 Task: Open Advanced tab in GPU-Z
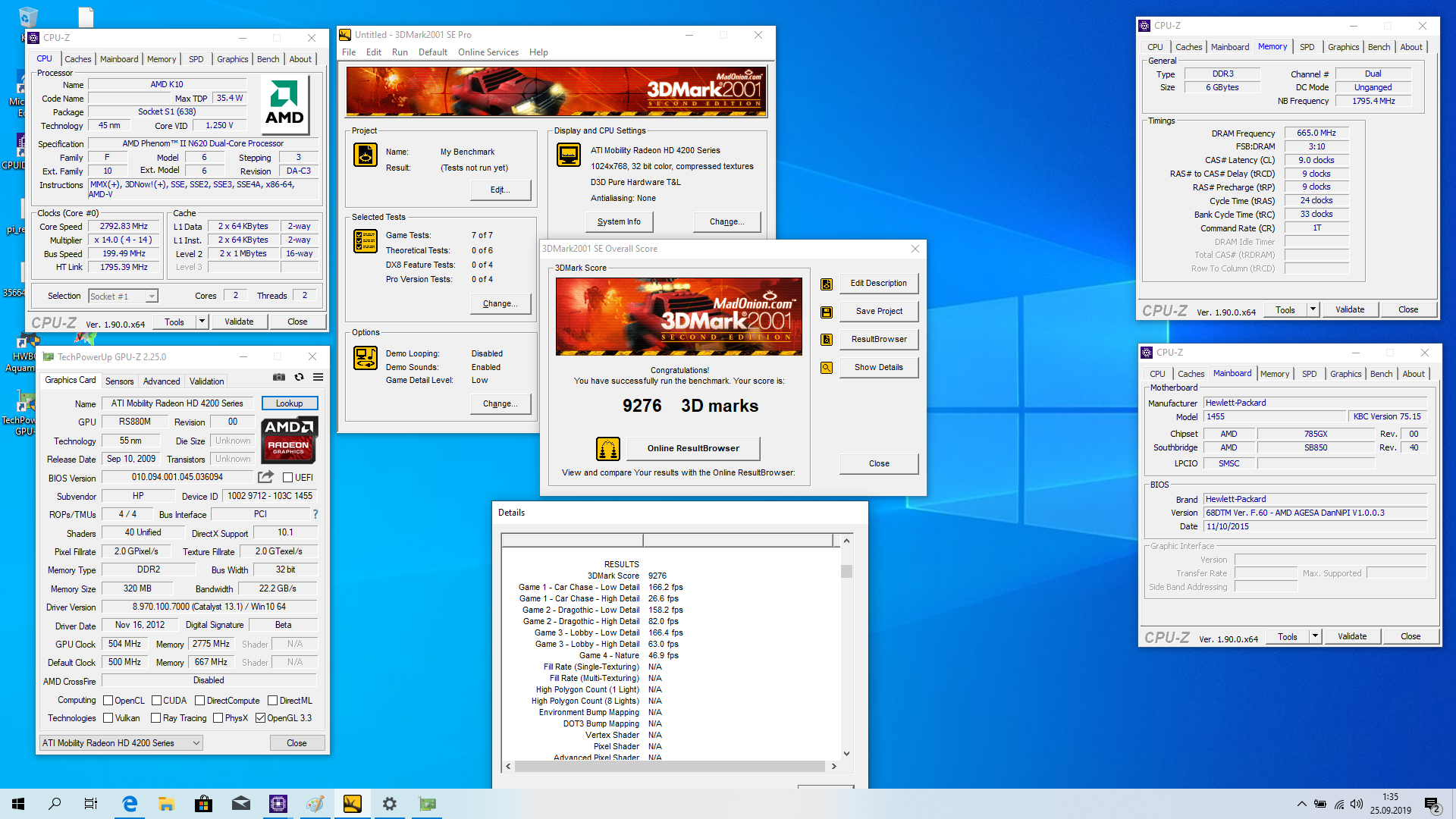pyautogui.click(x=162, y=381)
